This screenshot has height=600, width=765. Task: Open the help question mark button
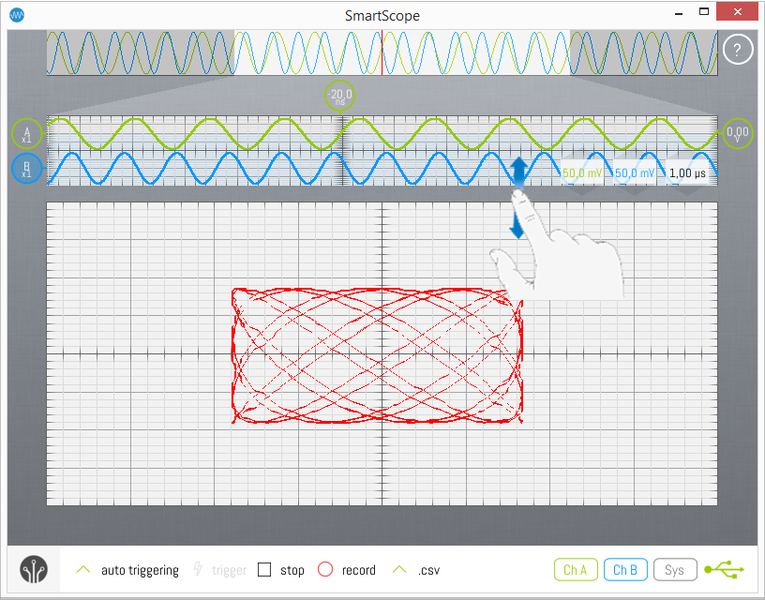(x=737, y=50)
